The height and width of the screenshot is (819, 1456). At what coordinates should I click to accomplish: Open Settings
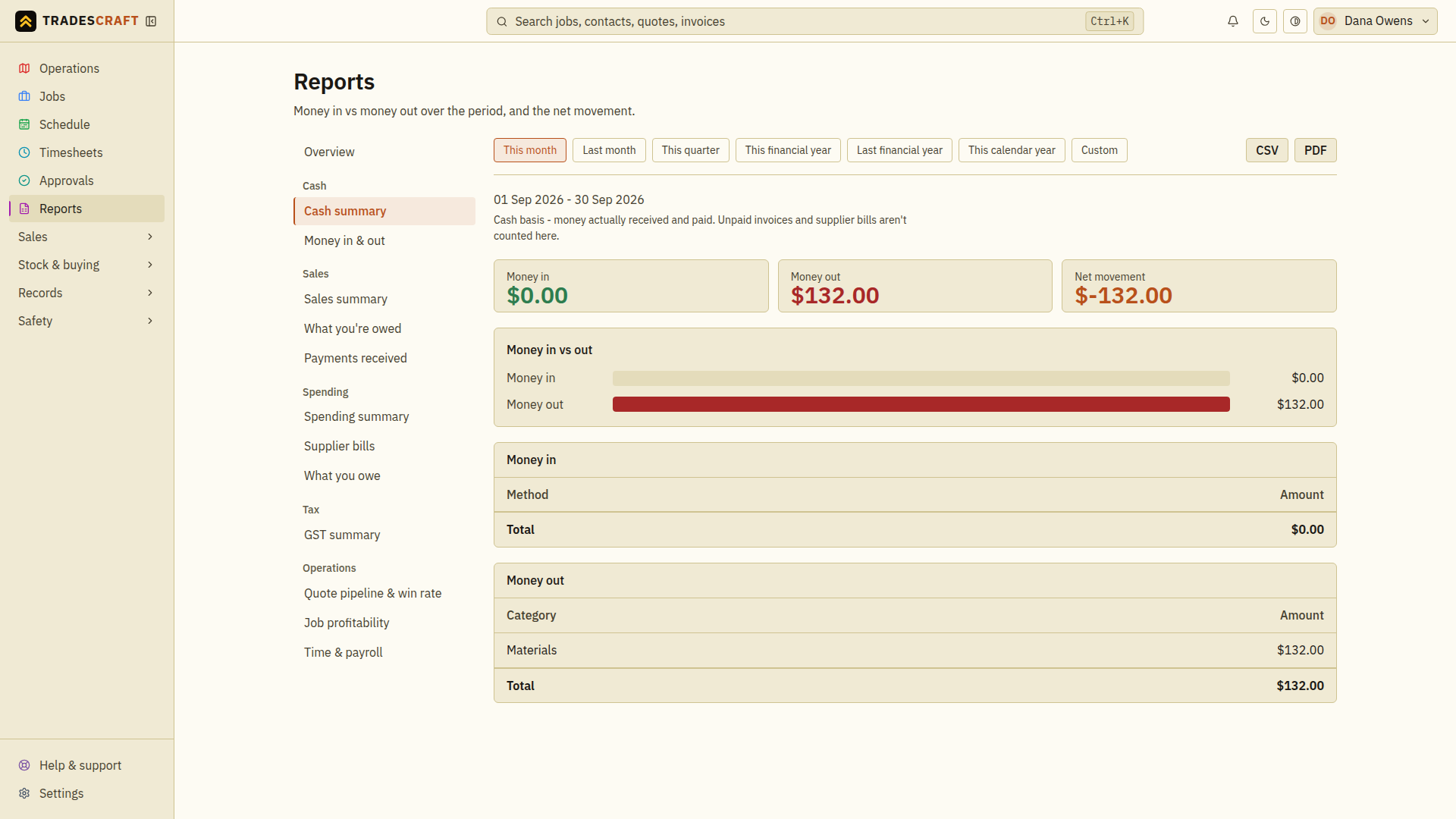pos(86,793)
